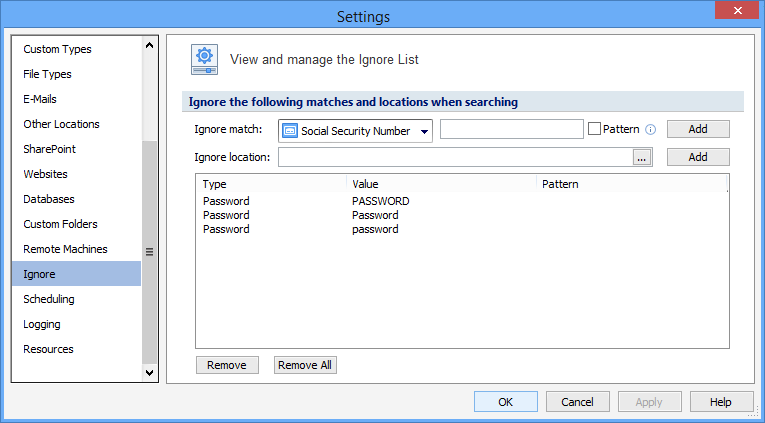Click Remove to delete selected entry

click(227, 365)
